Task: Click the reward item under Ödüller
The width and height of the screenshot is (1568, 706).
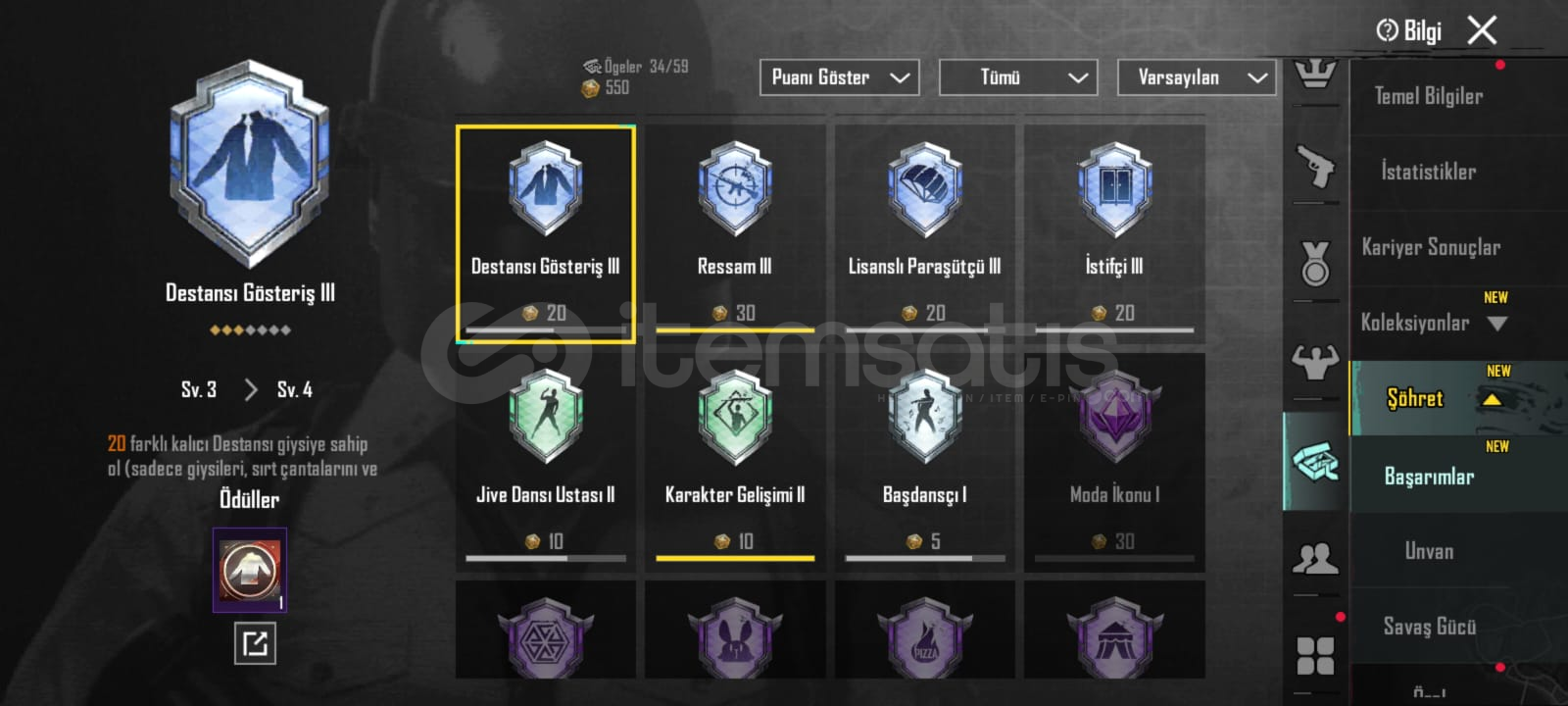Action: tap(250, 570)
